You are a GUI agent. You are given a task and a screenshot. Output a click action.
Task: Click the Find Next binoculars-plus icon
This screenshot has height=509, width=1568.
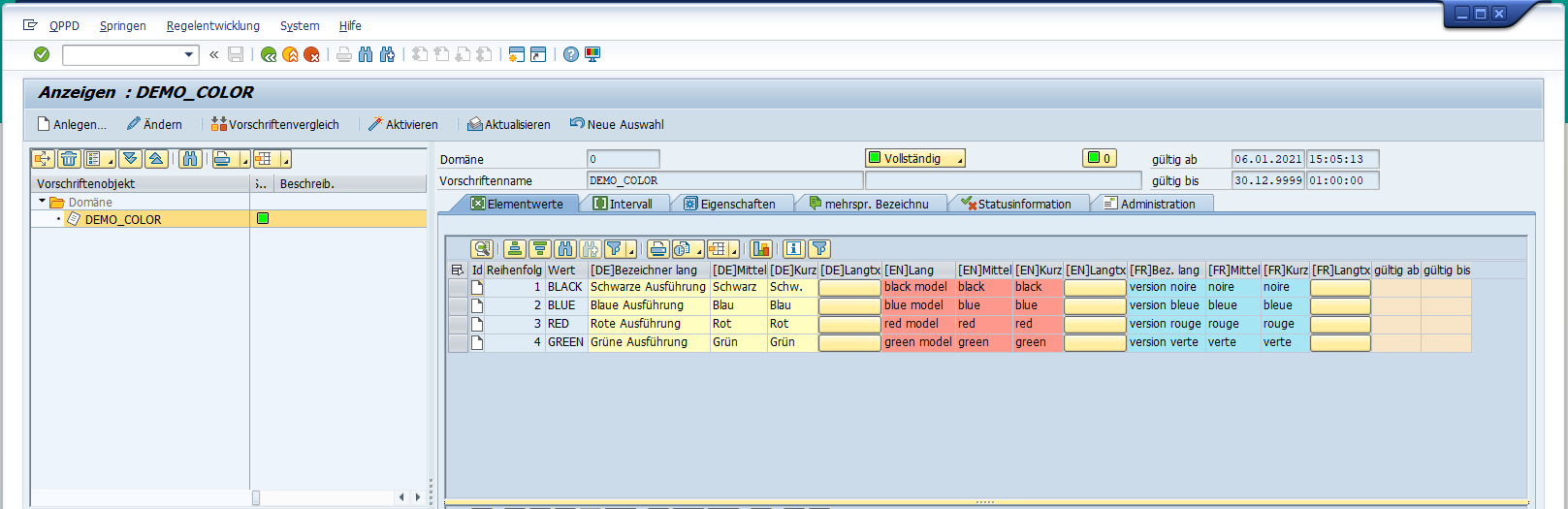[x=387, y=54]
